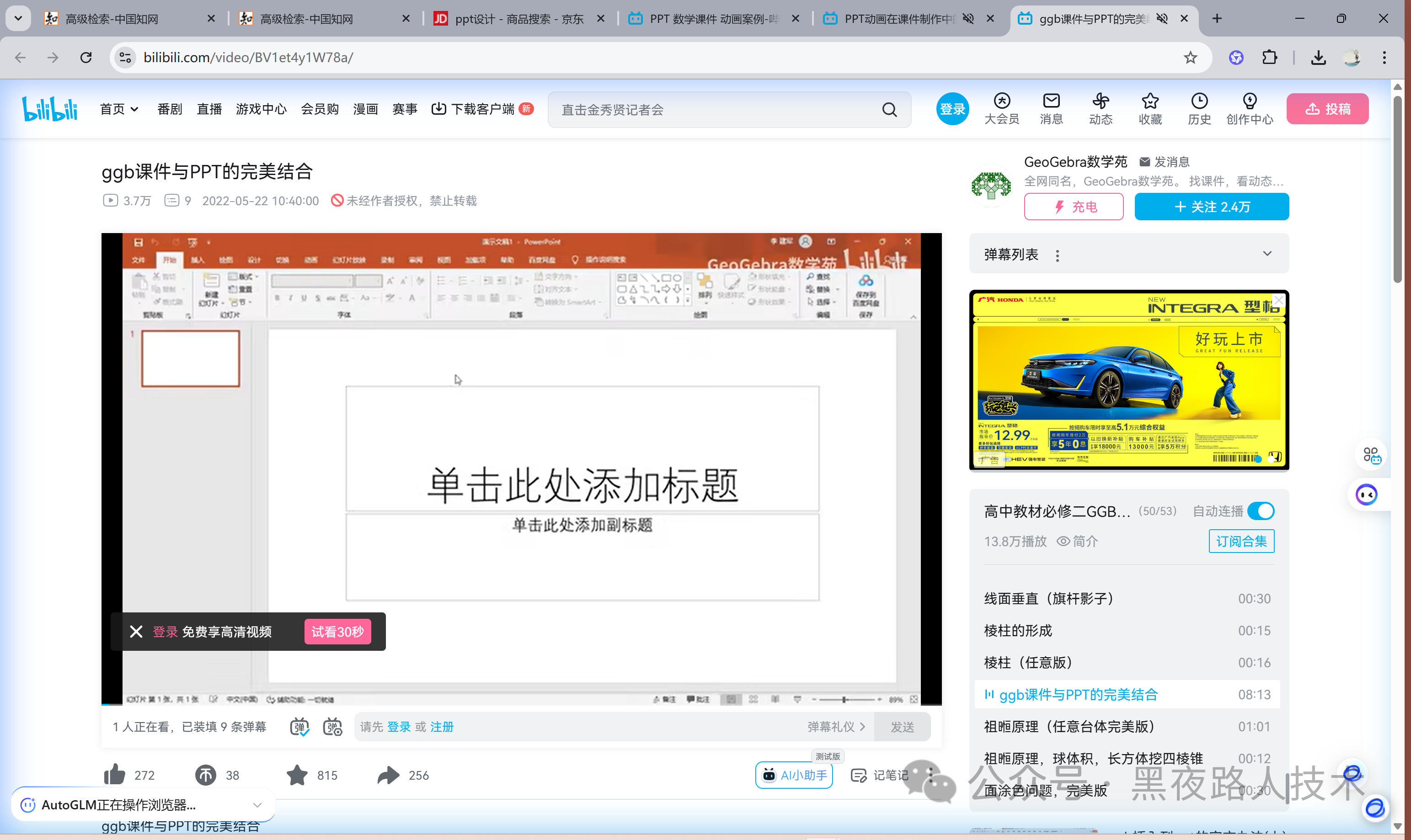This screenshot has height=840, width=1411.
Task: Click the thumbs-up like icon
Action: pyautogui.click(x=115, y=775)
